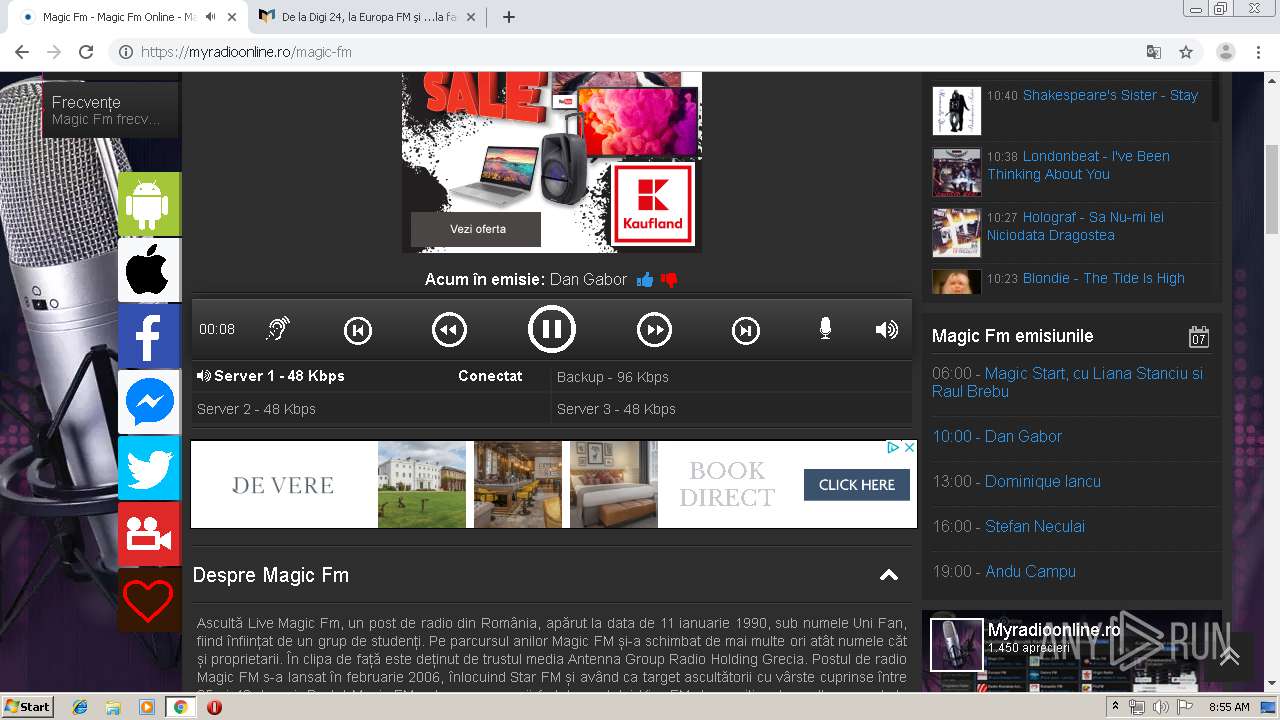This screenshot has height=720, width=1280.
Task: Close the De Vere advertisement
Action: [x=909, y=448]
